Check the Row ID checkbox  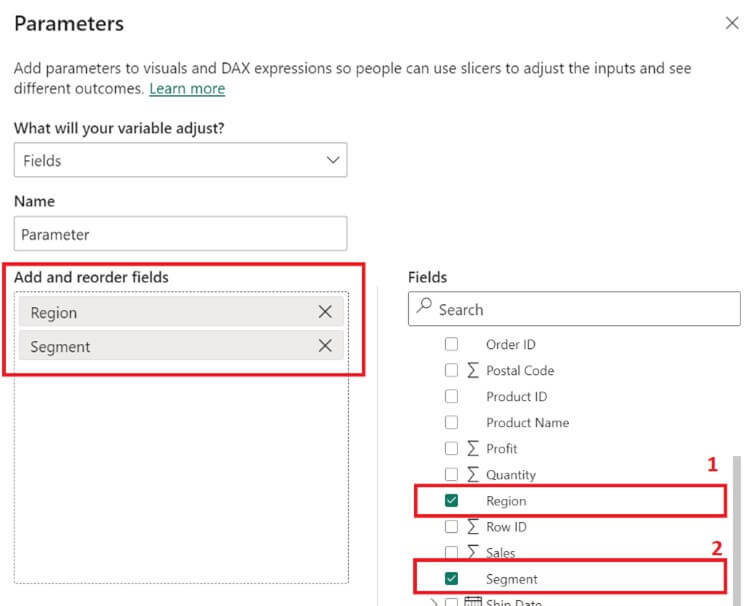point(451,527)
